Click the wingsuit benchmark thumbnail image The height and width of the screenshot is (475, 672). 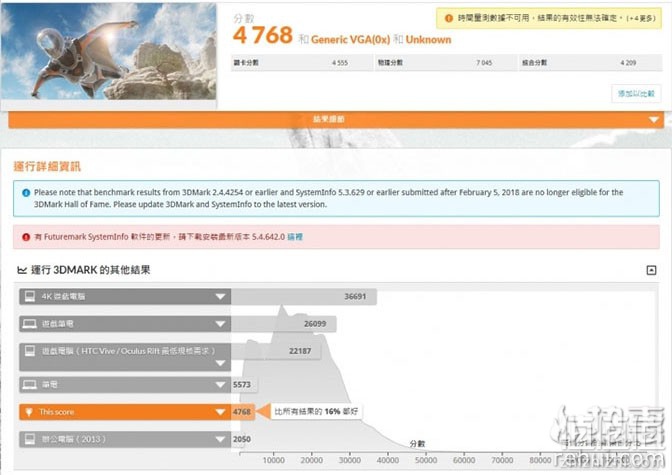click(108, 51)
